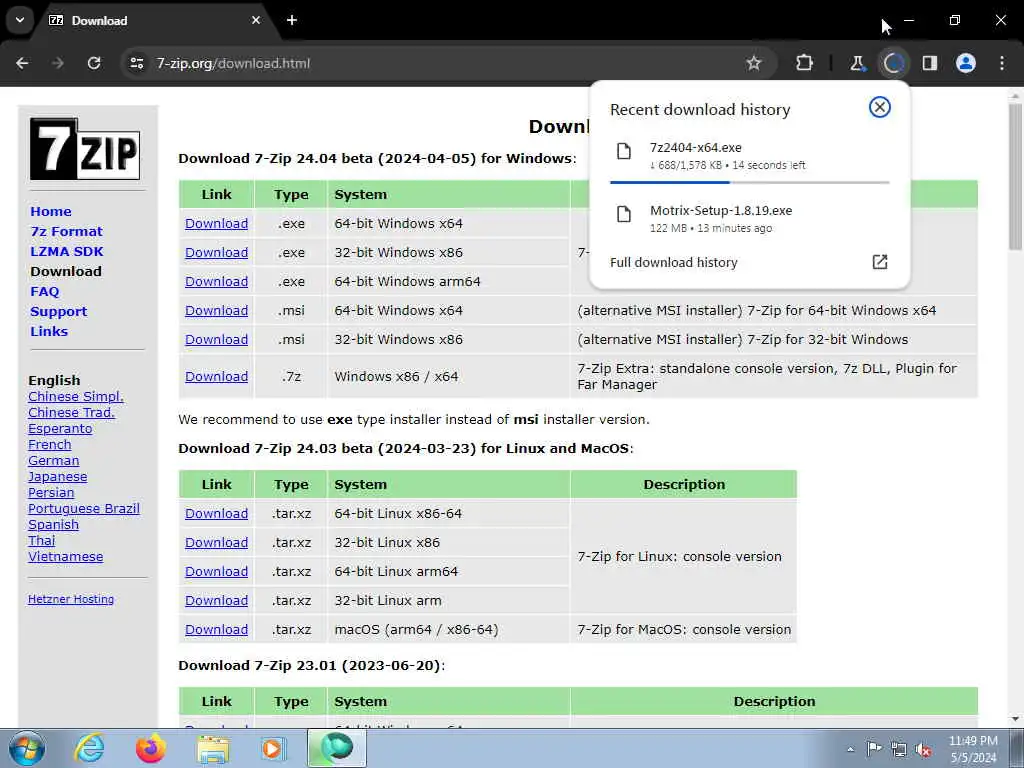
Task: Open Windows Media Player from the taskbar
Action: [273, 748]
